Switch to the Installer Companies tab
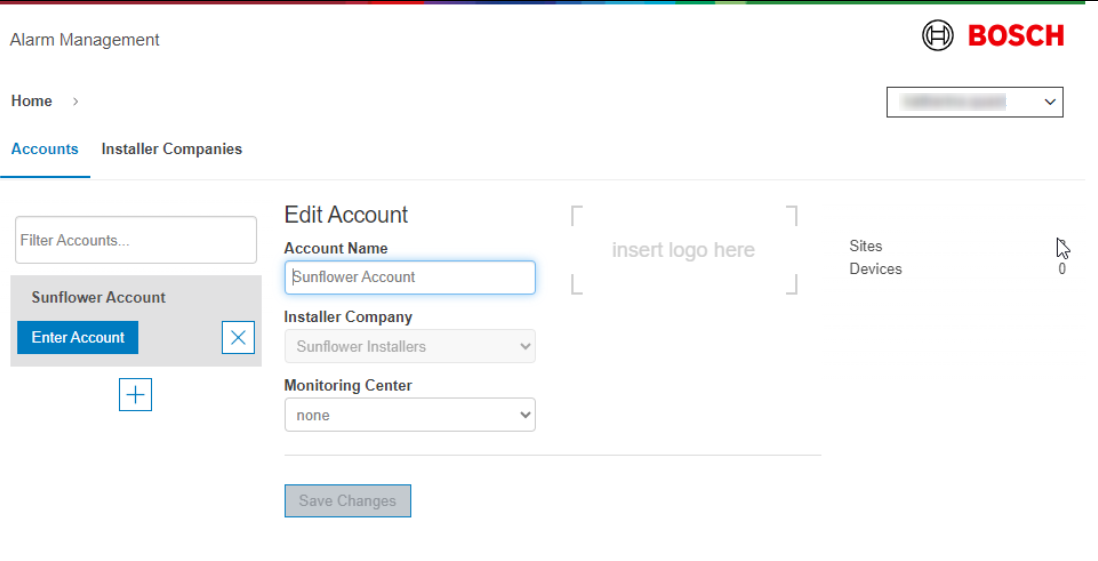This screenshot has width=1098, height=561. (171, 149)
